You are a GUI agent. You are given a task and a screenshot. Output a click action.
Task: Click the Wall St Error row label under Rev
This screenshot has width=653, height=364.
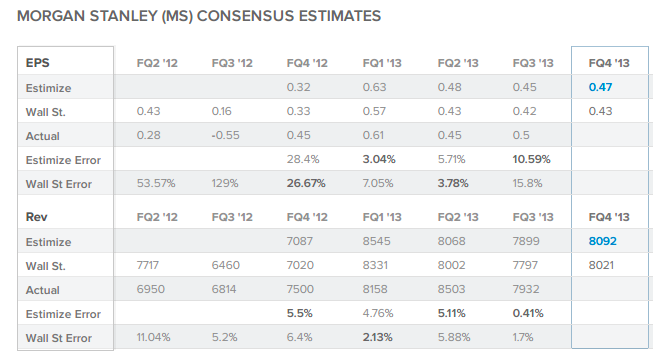[x=59, y=338]
